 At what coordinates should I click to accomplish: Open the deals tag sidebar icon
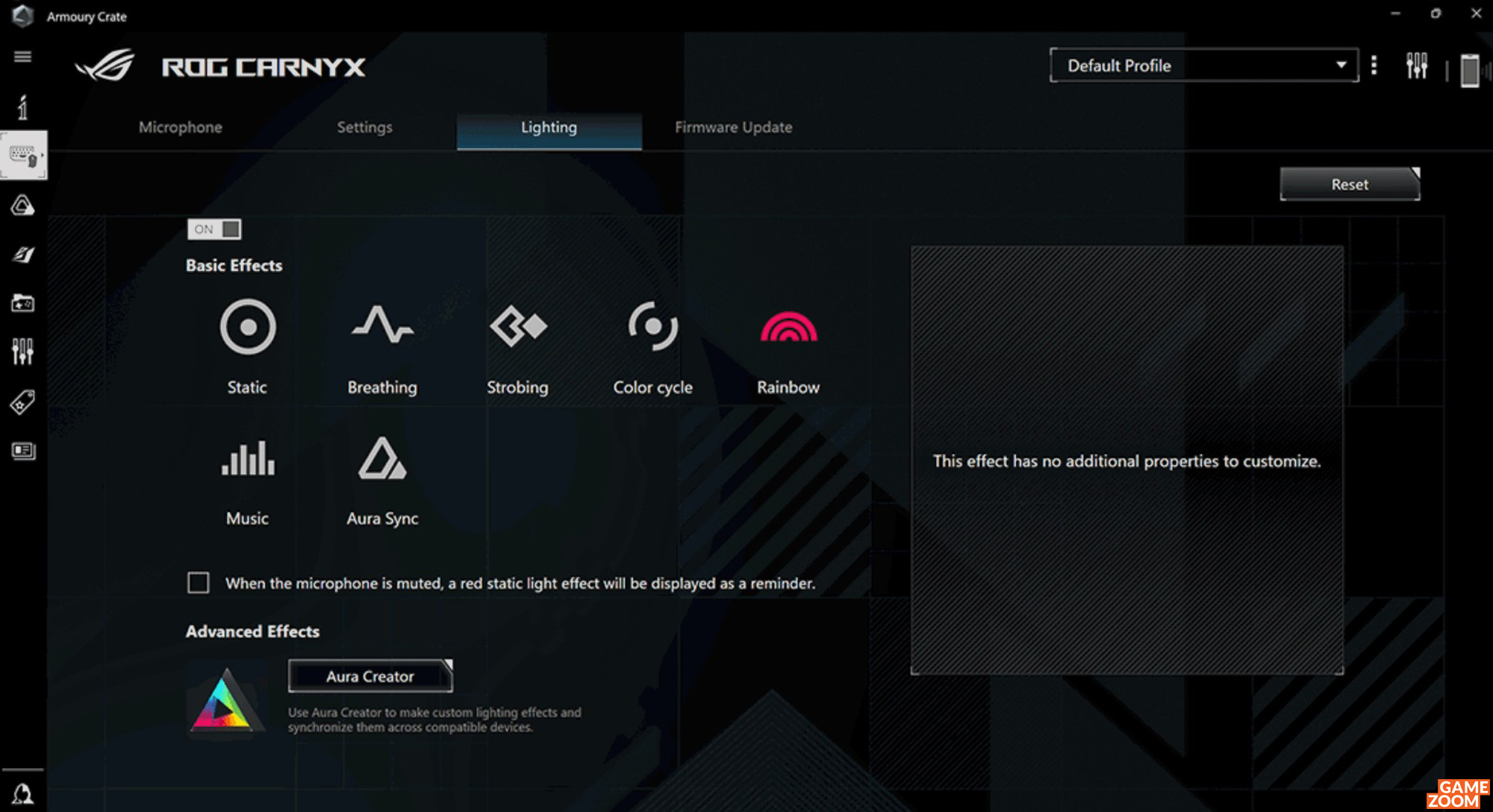point(23,402)
